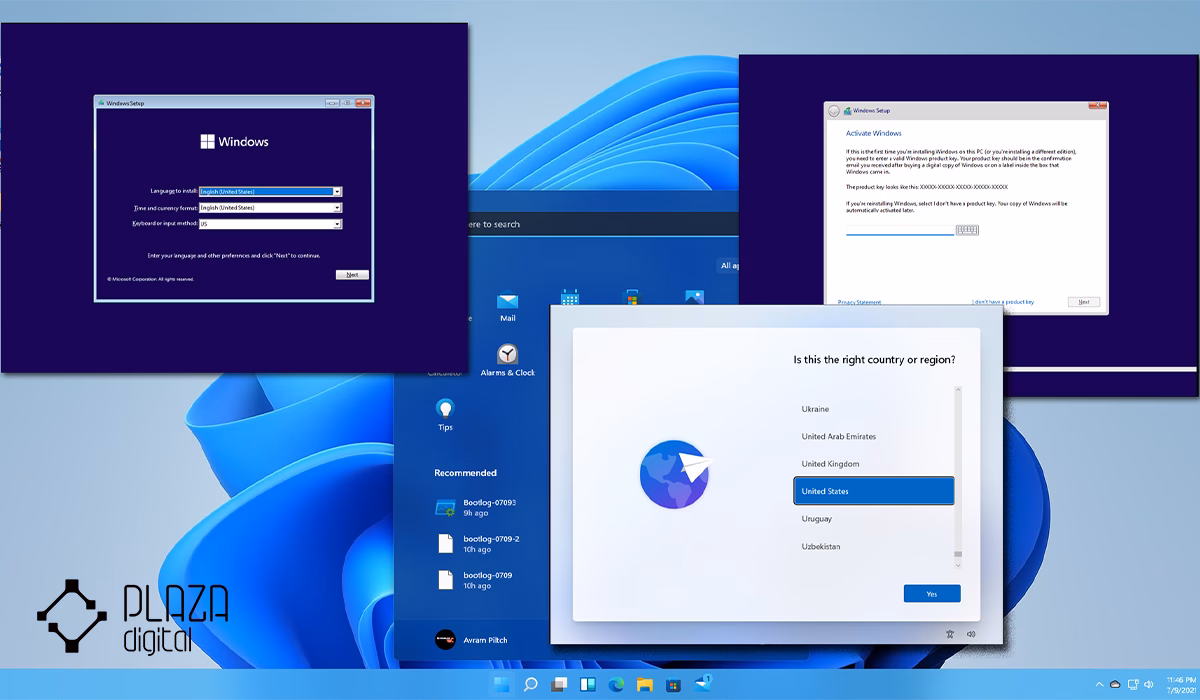Show hidden system tray icons chevron
Screen dimensions: 1200x700
pyautogui.click(x=1100, y=685)
